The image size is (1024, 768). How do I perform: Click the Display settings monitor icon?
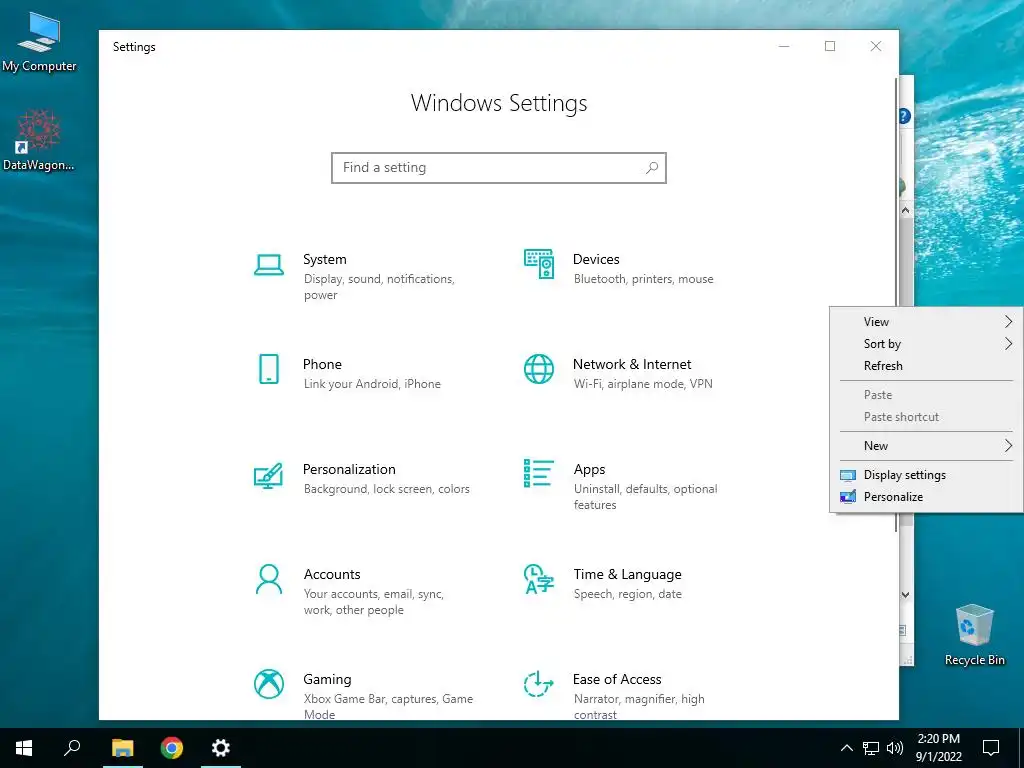(x=848, y=475)
